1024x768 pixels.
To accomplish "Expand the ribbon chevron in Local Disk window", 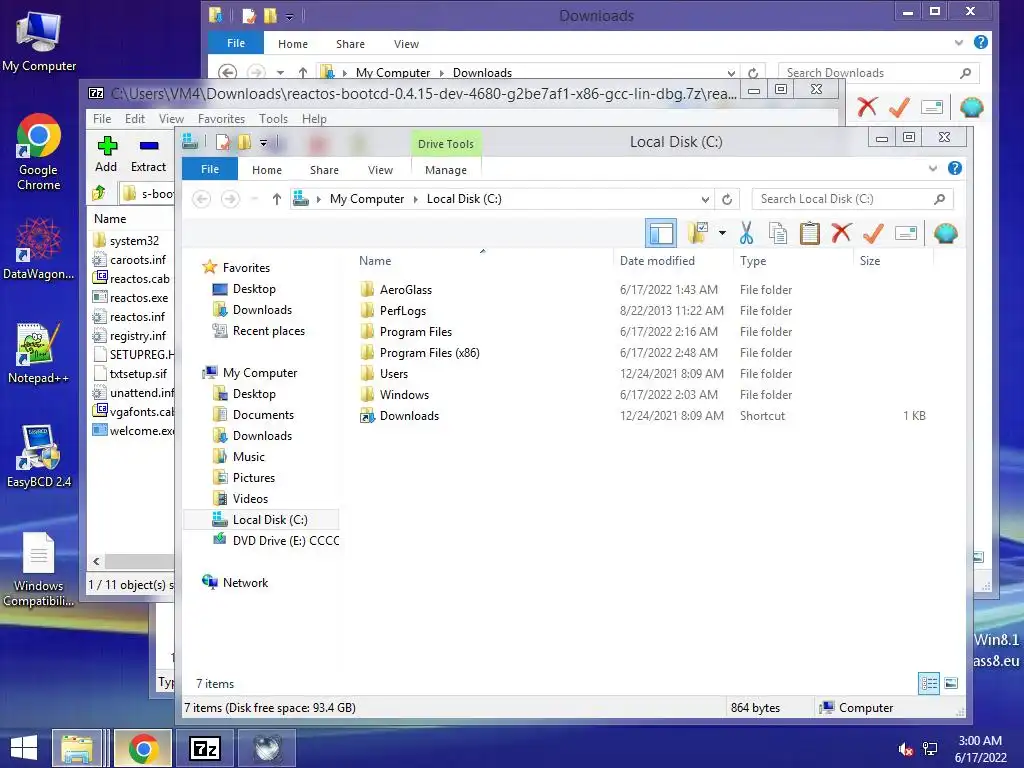I will [x=933, y=168].
